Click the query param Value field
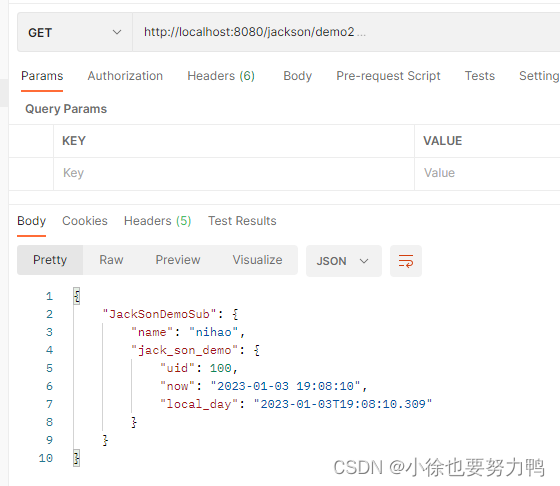560x486 pixels. (x=487, y=174)
